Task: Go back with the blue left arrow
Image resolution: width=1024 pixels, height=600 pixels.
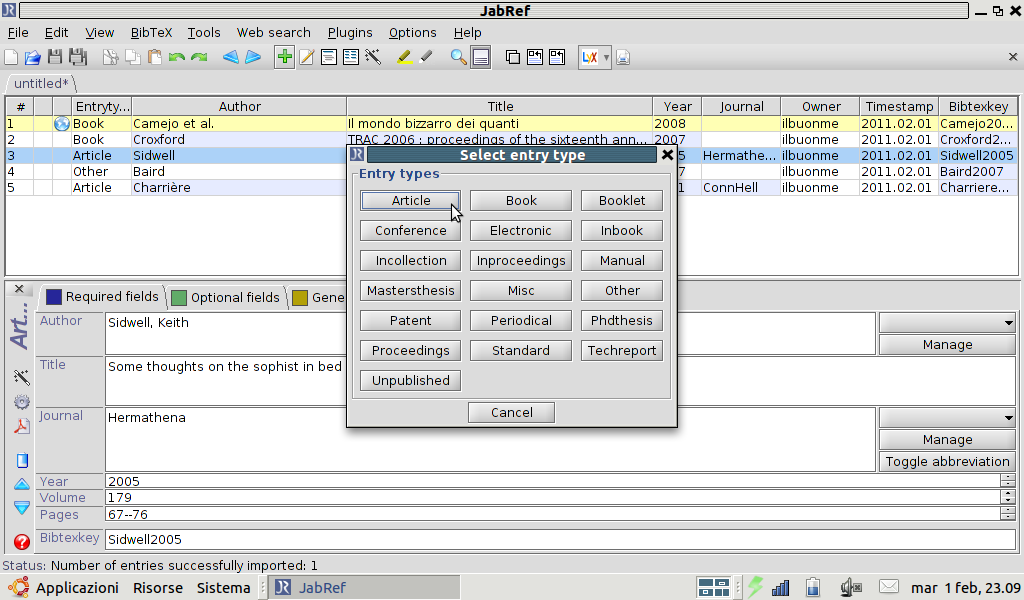Action: tap(231, 57)
